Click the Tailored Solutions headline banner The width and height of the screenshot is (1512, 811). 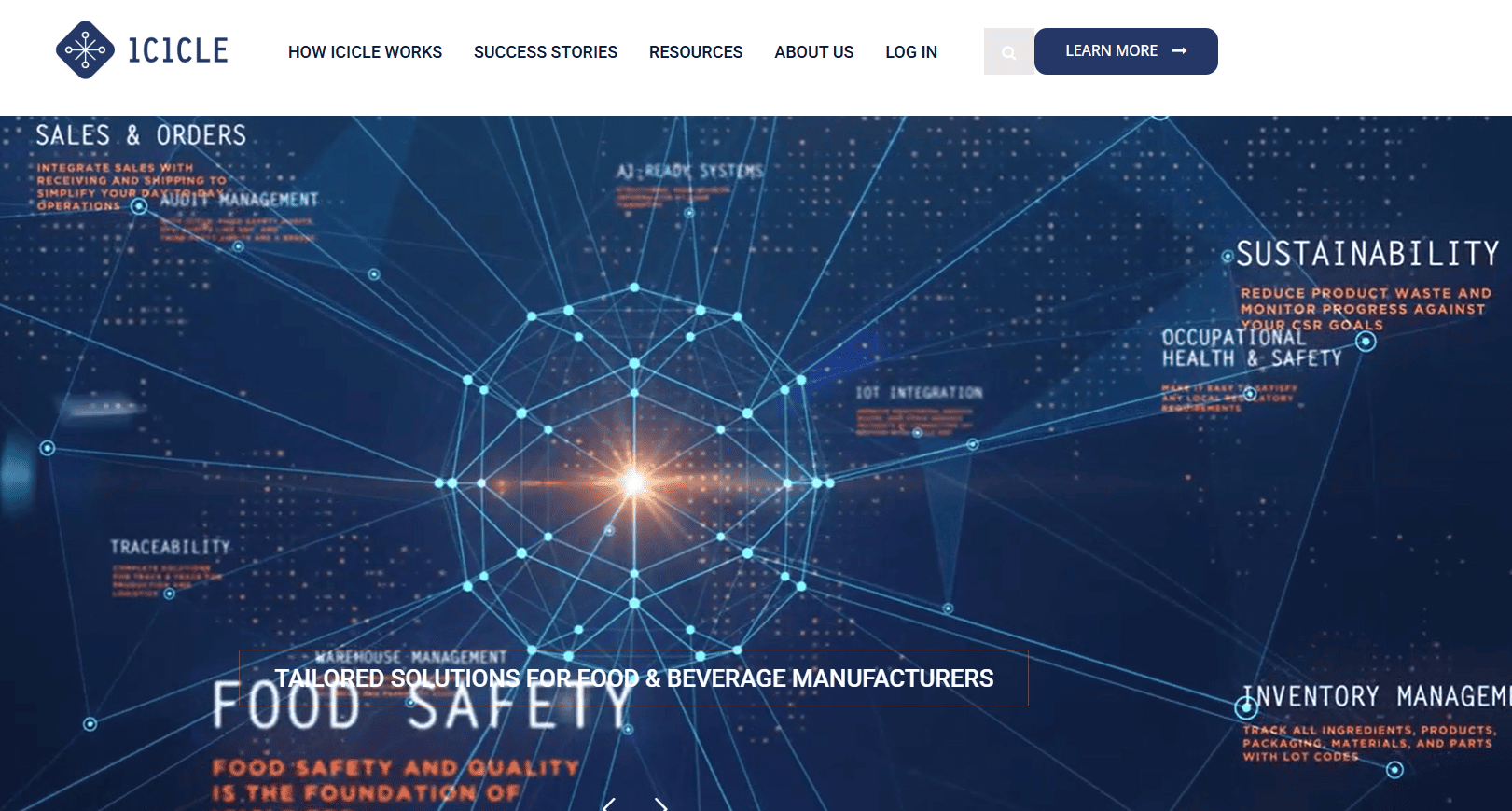(x=633, y=678)
